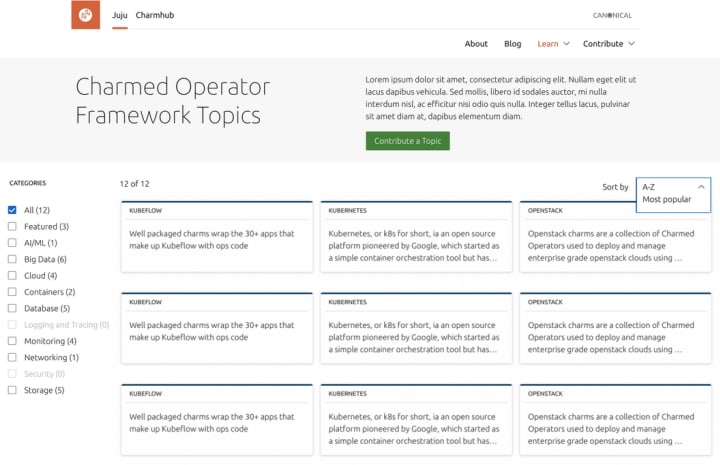Collapse the Sort by dropdown chevron
This screenshot has width=720, height=465.
click(701, 187)
